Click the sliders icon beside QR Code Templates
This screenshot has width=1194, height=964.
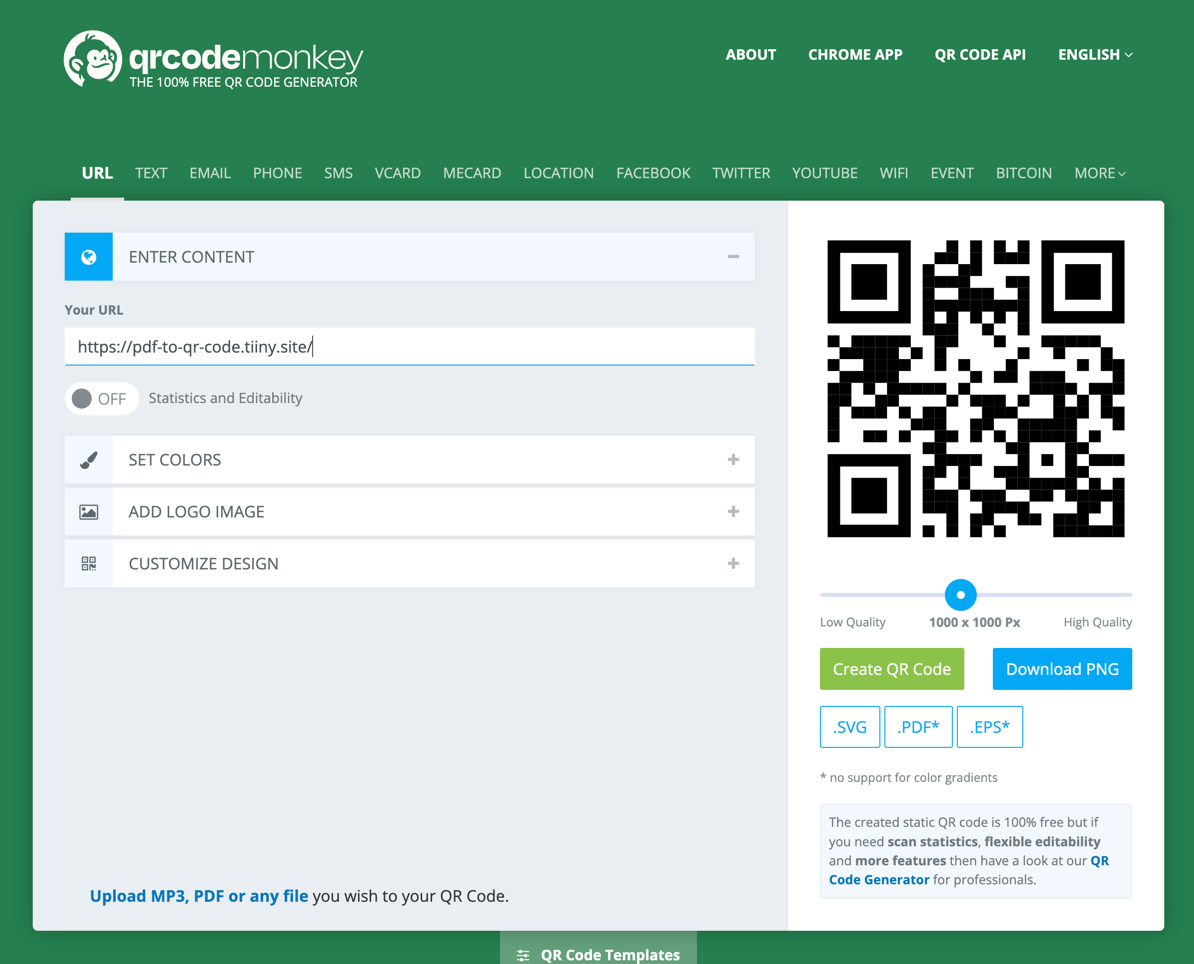[x=523, y=955]
